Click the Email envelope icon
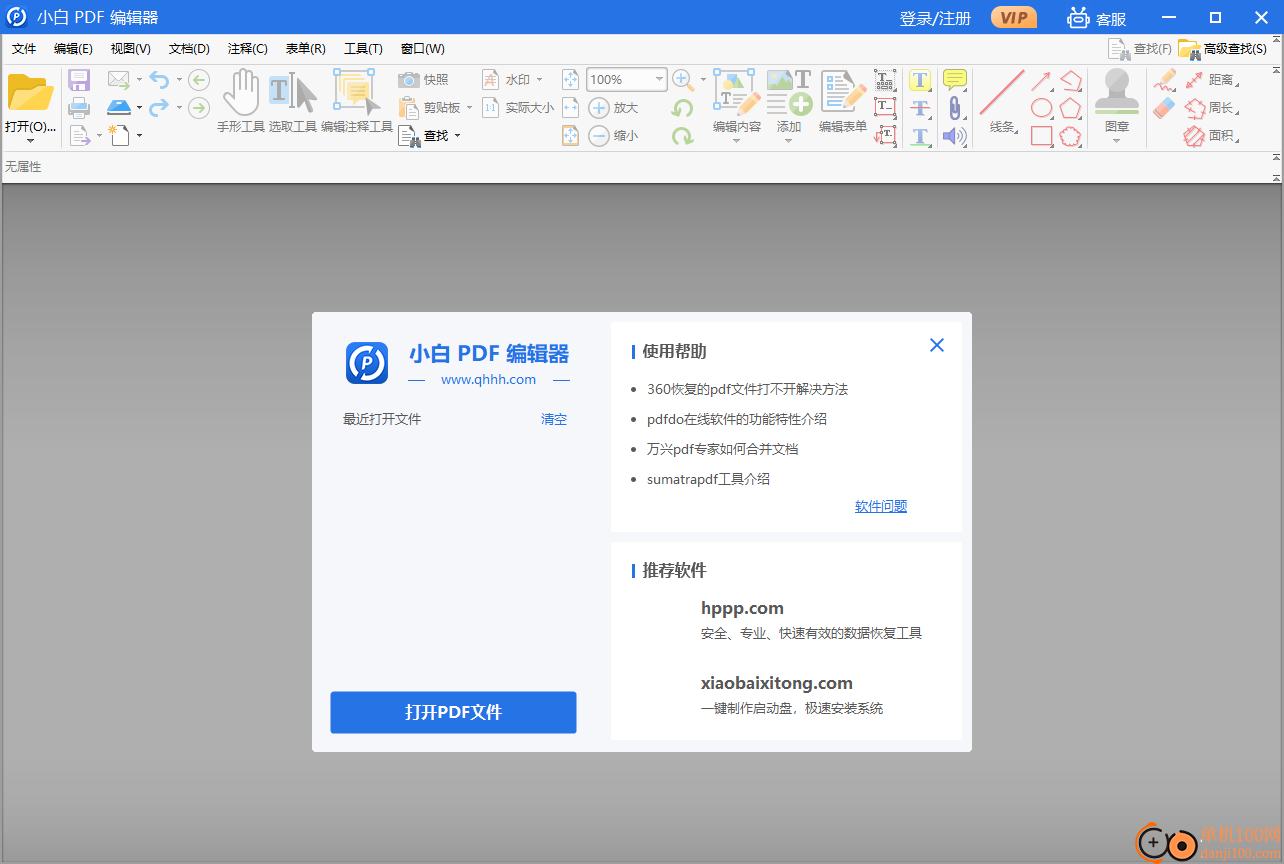The image size is (1284, 864). point(119,80)
